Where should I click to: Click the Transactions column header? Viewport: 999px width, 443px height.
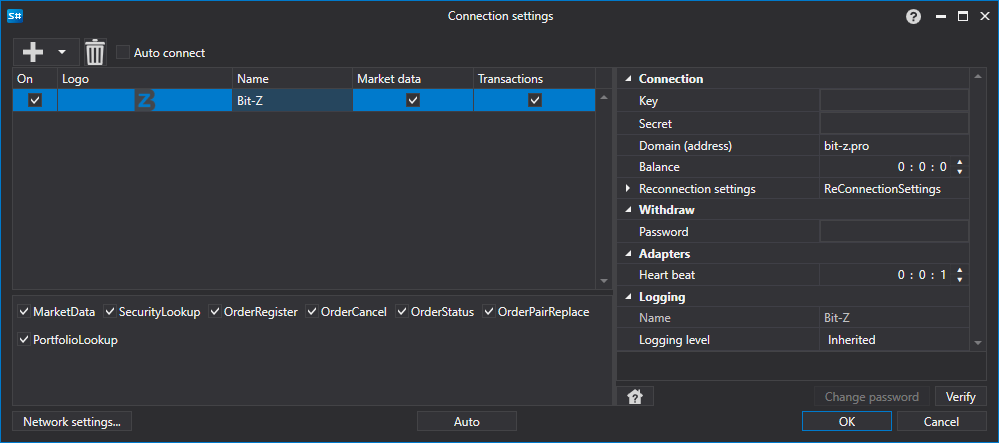tap(535, 79)
